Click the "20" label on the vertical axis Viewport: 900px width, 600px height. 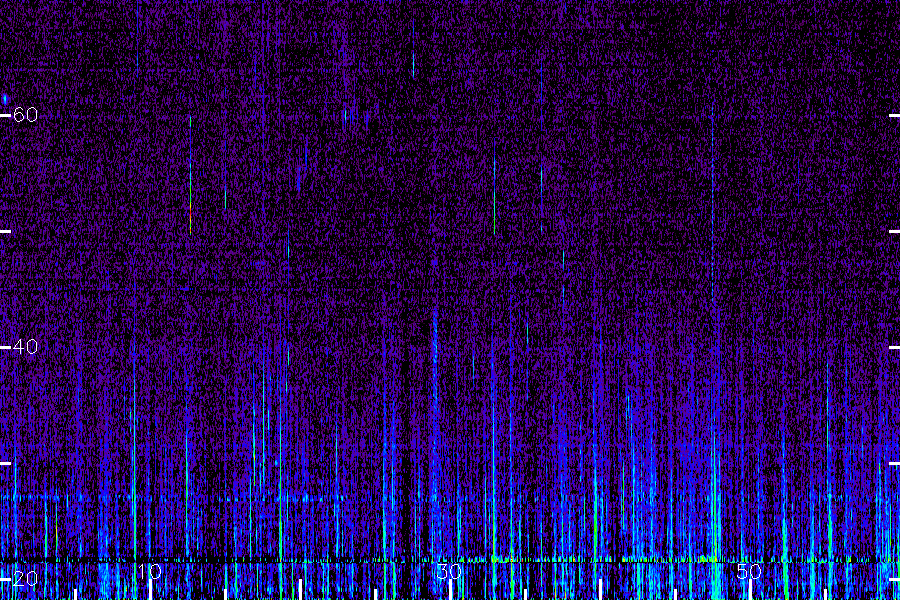(25, 579)
